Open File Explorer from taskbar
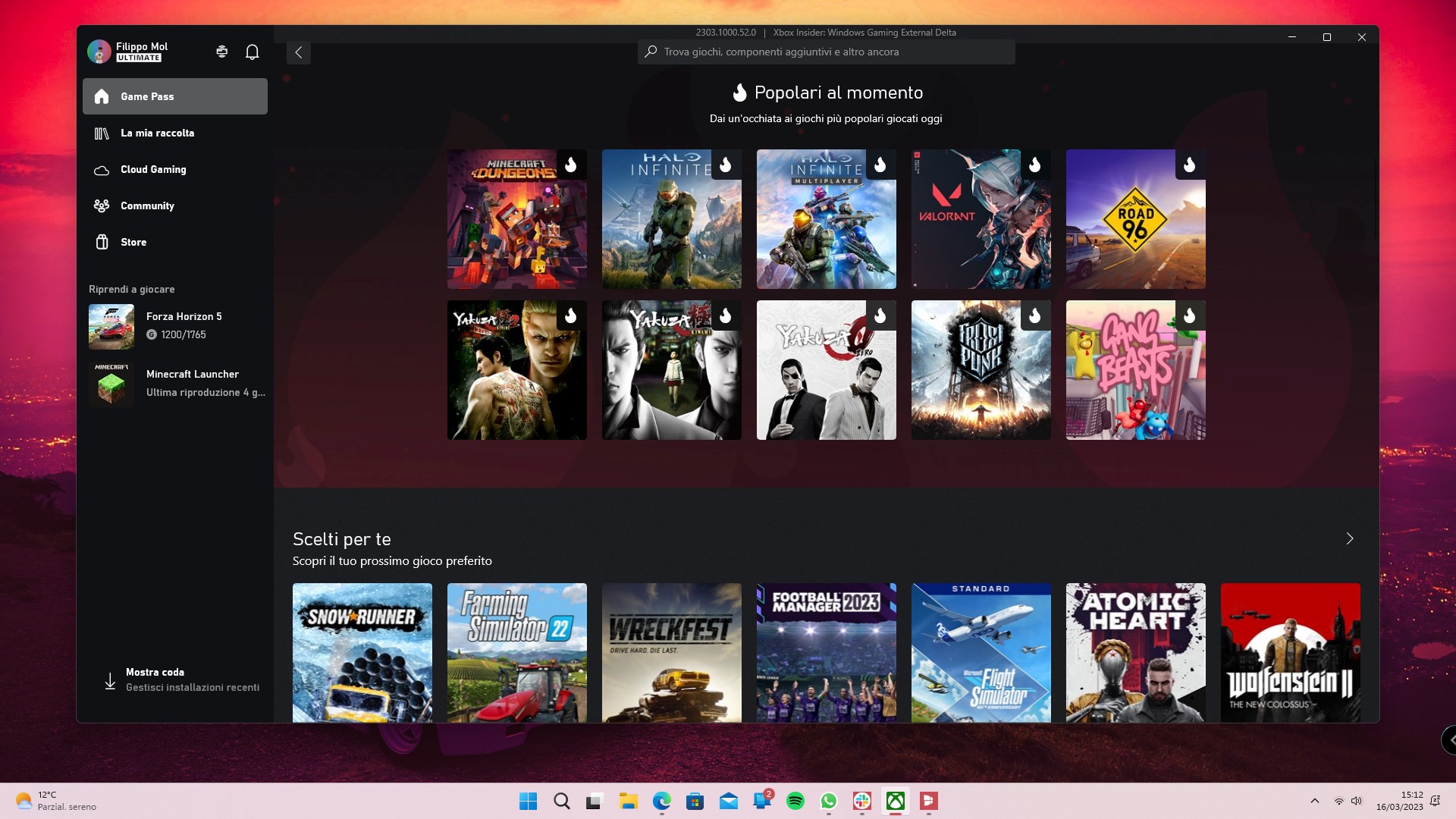 point(628,801)
